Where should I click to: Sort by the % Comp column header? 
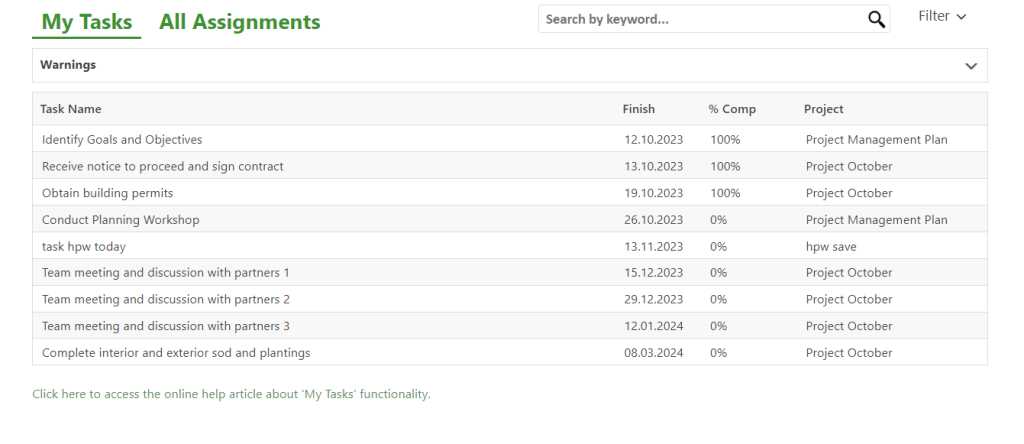(732, 109)
